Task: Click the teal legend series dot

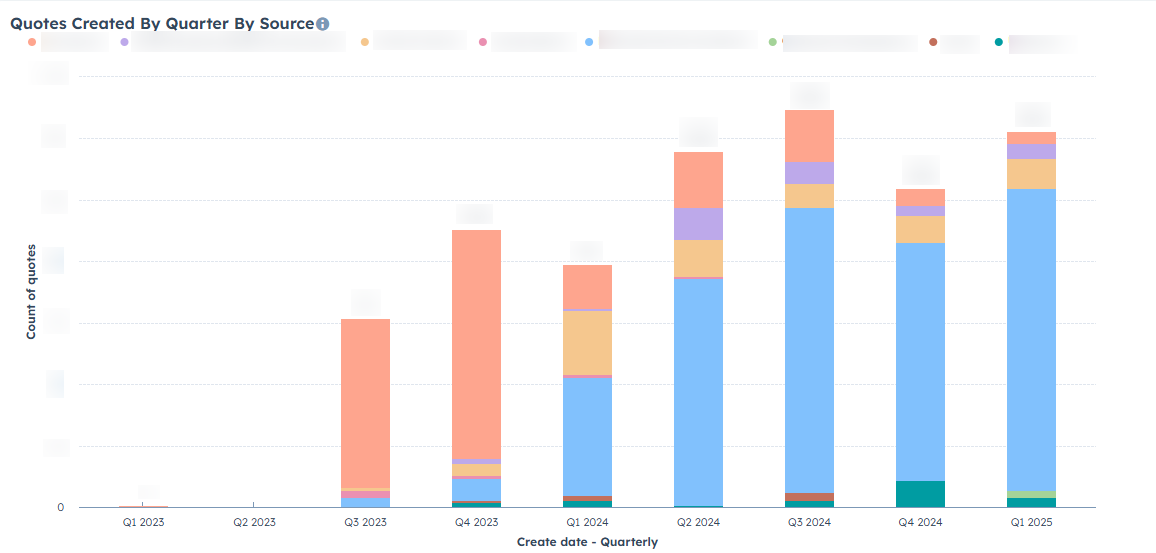Action: click(999, 42)
